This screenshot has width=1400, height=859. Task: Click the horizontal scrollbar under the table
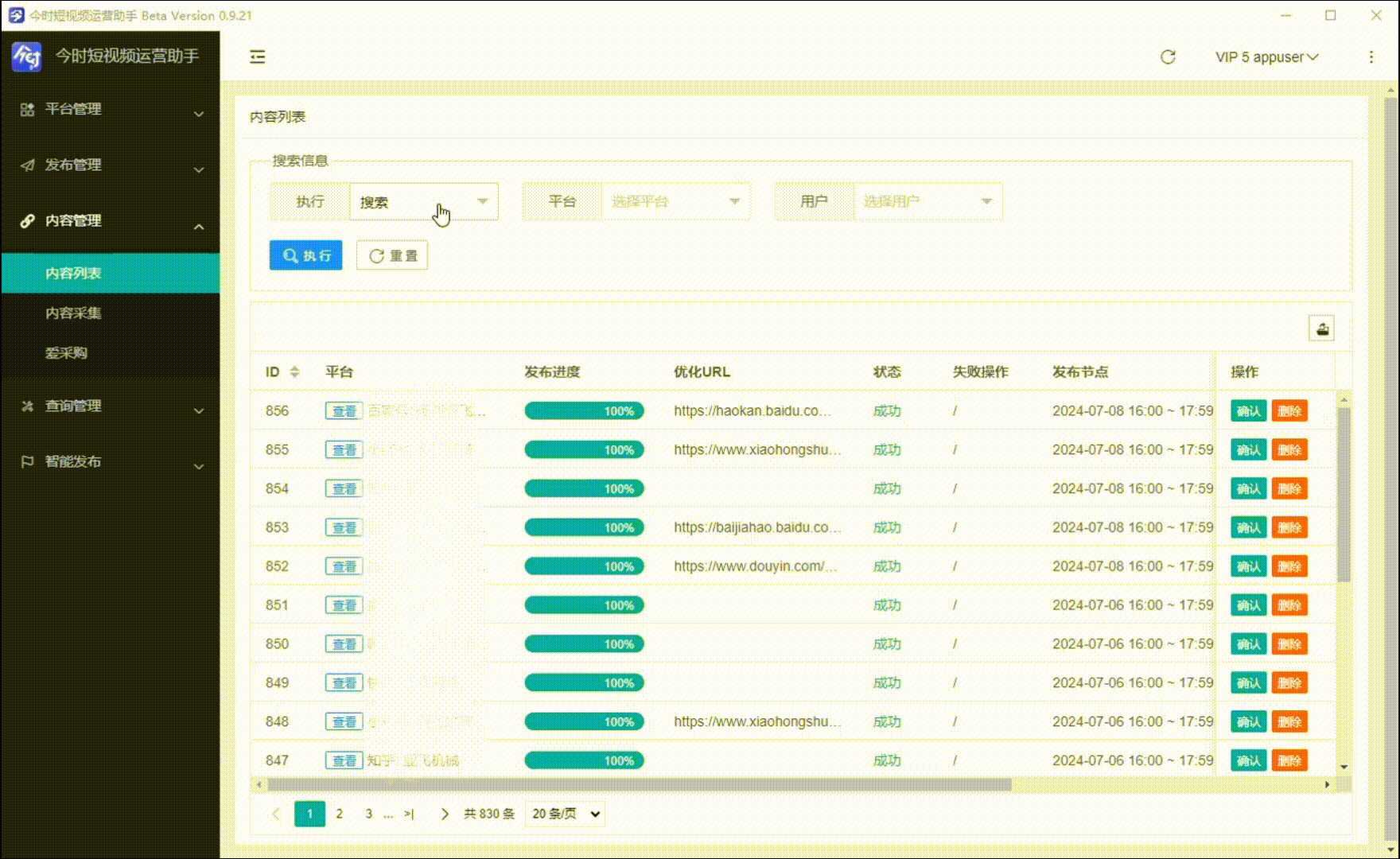pyautogui.click(x=639, y=785)
